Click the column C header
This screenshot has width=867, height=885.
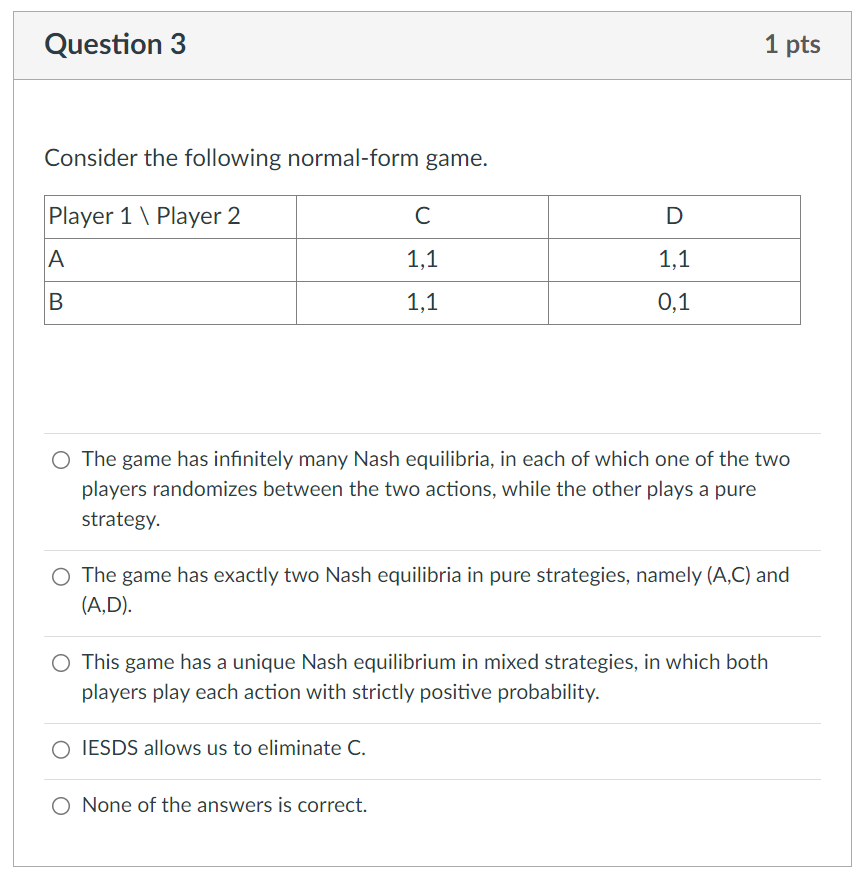point(422,216)
